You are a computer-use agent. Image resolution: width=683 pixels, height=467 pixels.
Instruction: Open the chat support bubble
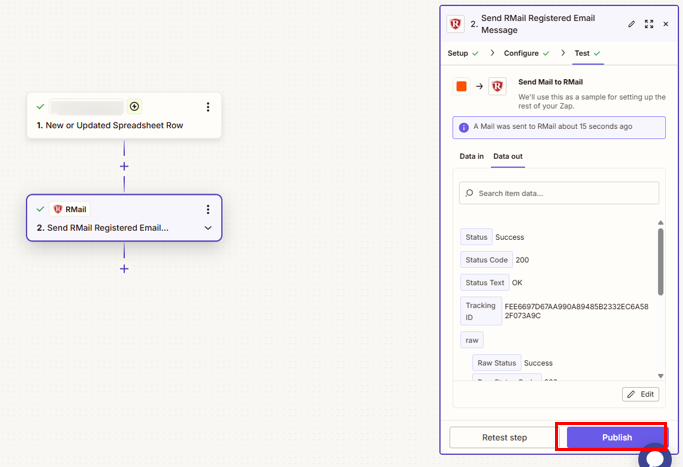[x=655, y=457]
